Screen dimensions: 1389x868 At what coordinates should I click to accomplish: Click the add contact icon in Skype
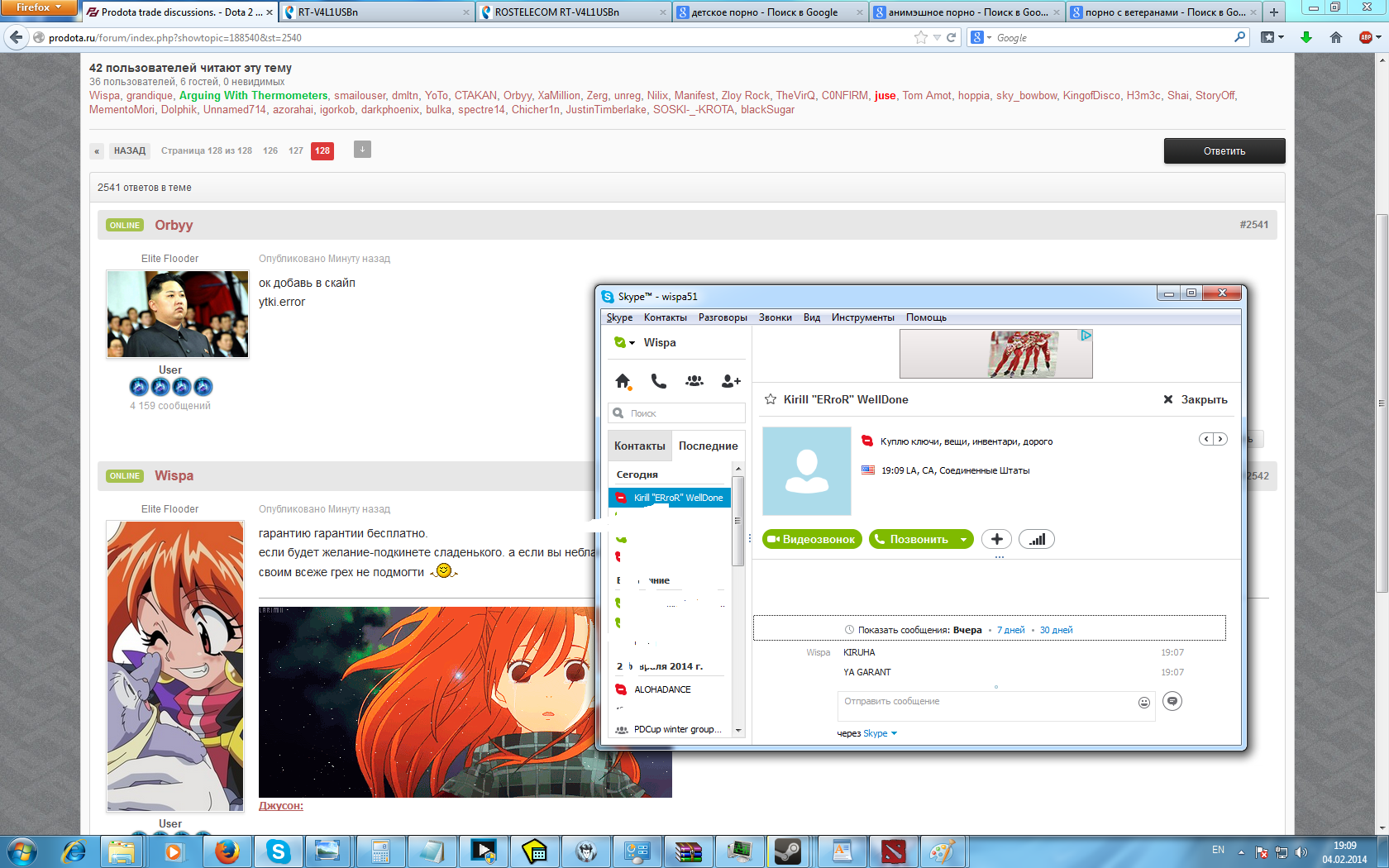click(x=731, y=381)
